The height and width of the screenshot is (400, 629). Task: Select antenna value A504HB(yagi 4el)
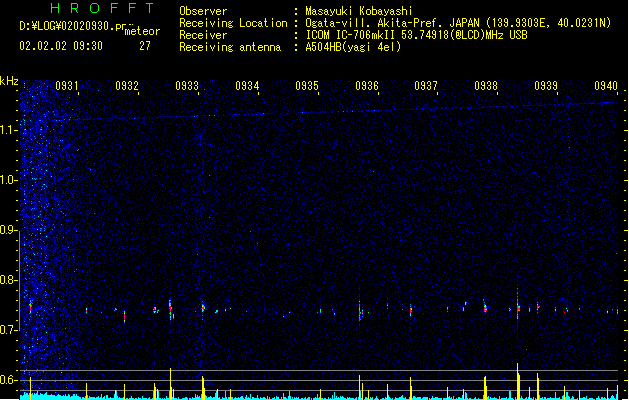[x=353, y=47]
